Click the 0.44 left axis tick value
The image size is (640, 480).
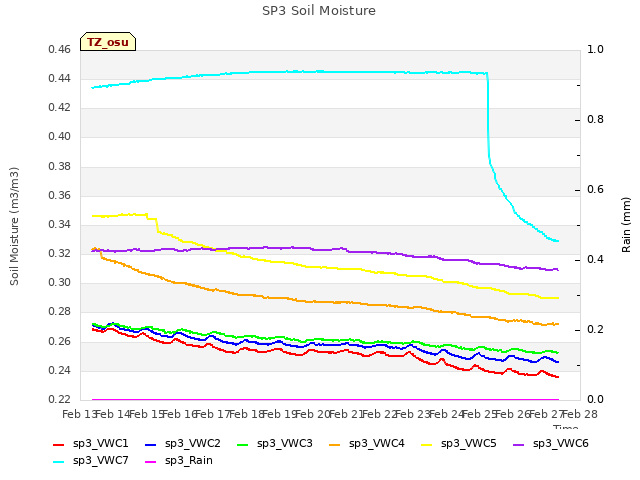(x=60, y=78)
